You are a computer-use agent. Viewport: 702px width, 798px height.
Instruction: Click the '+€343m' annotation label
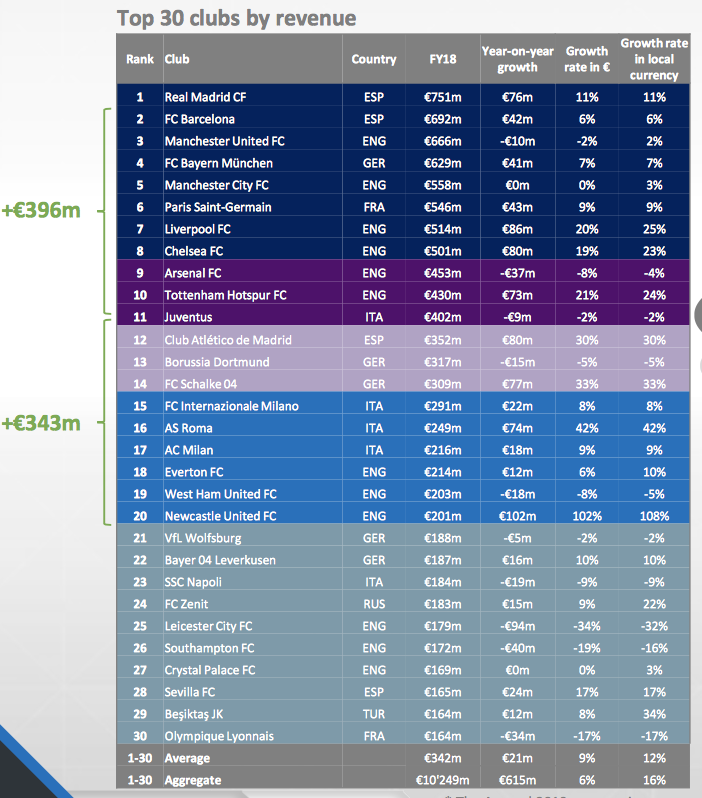coord(41,423)
